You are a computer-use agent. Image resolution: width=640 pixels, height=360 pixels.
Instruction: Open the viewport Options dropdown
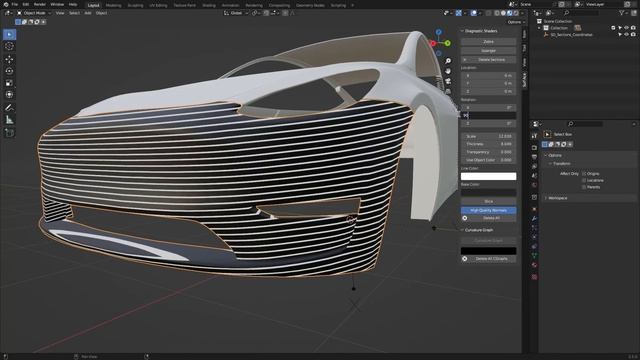tap(516, 22)
